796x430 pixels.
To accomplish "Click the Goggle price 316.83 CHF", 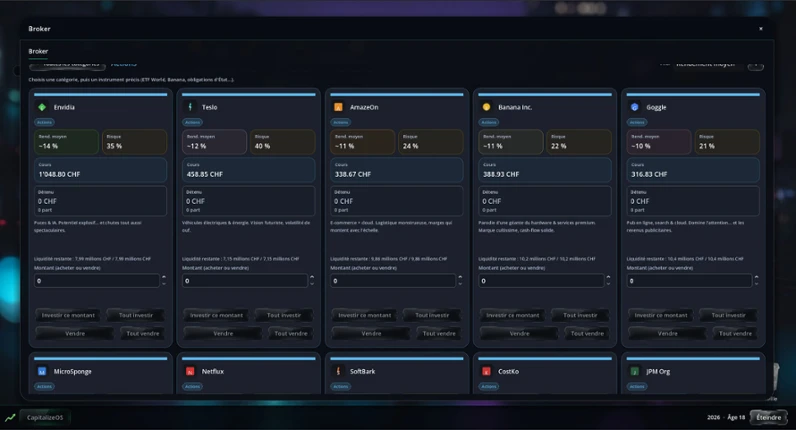I will point(649,174).
